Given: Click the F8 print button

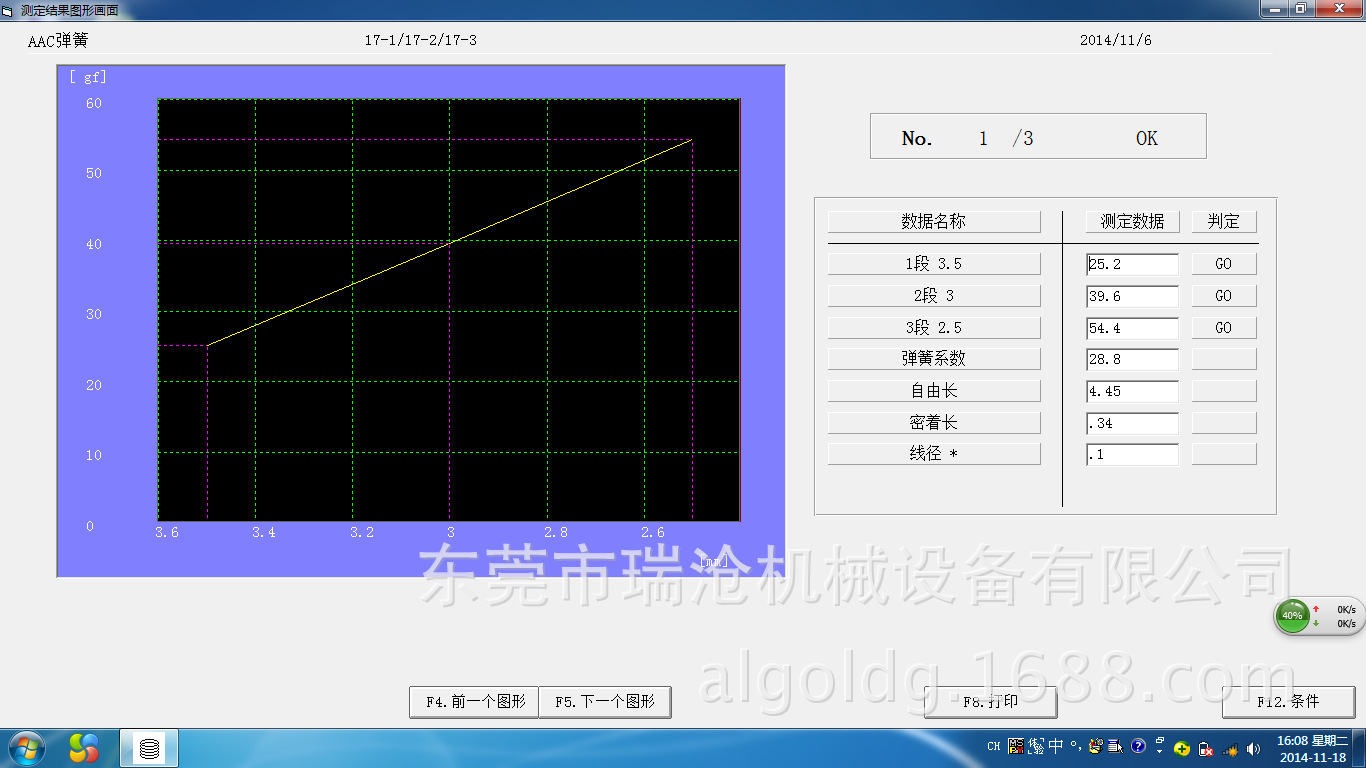Looking at the screenshot, I should (990, 702).
